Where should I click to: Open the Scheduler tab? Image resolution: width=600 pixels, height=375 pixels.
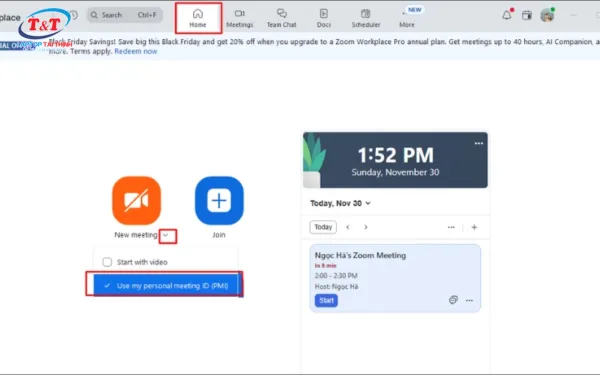(366, 18)
